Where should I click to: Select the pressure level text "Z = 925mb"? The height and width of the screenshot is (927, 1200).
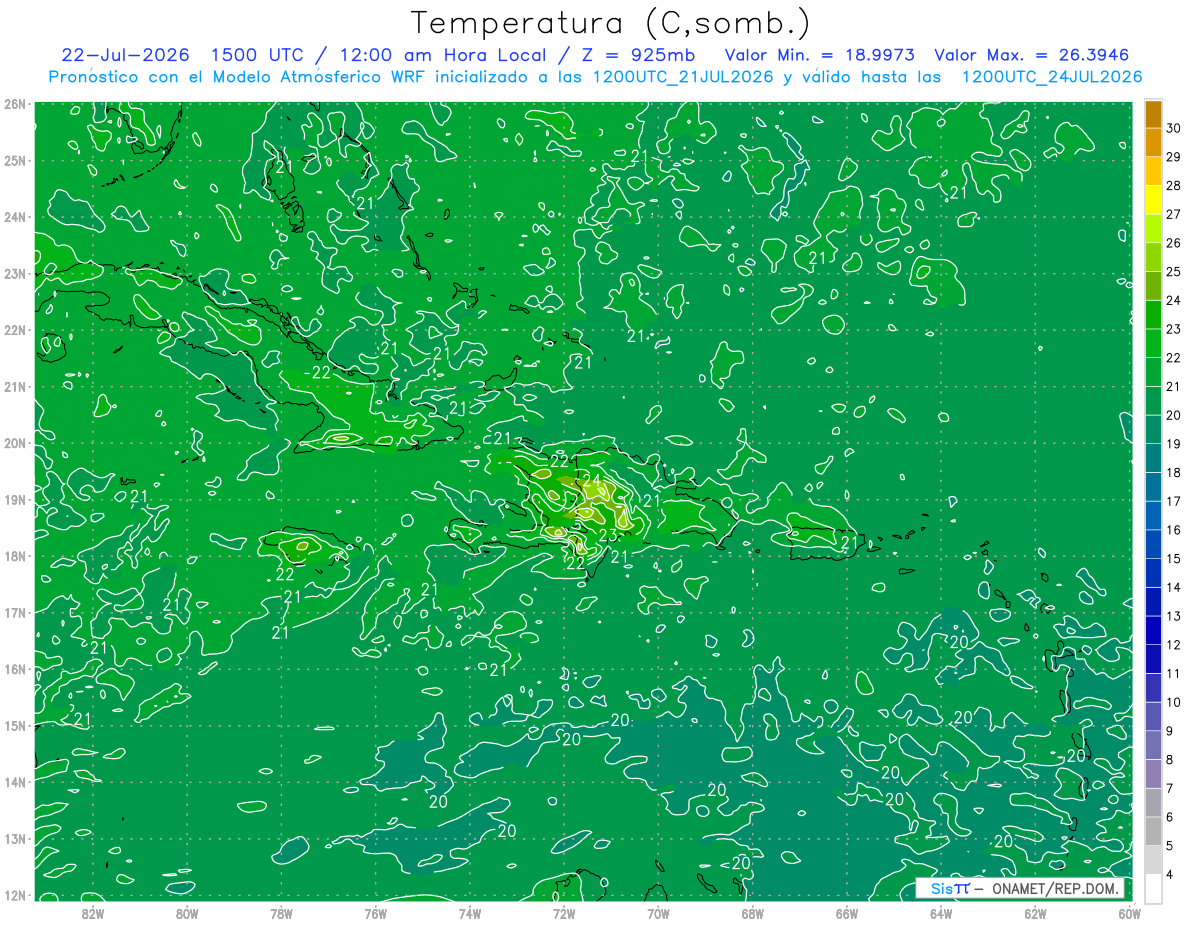[x=636, y=55]
